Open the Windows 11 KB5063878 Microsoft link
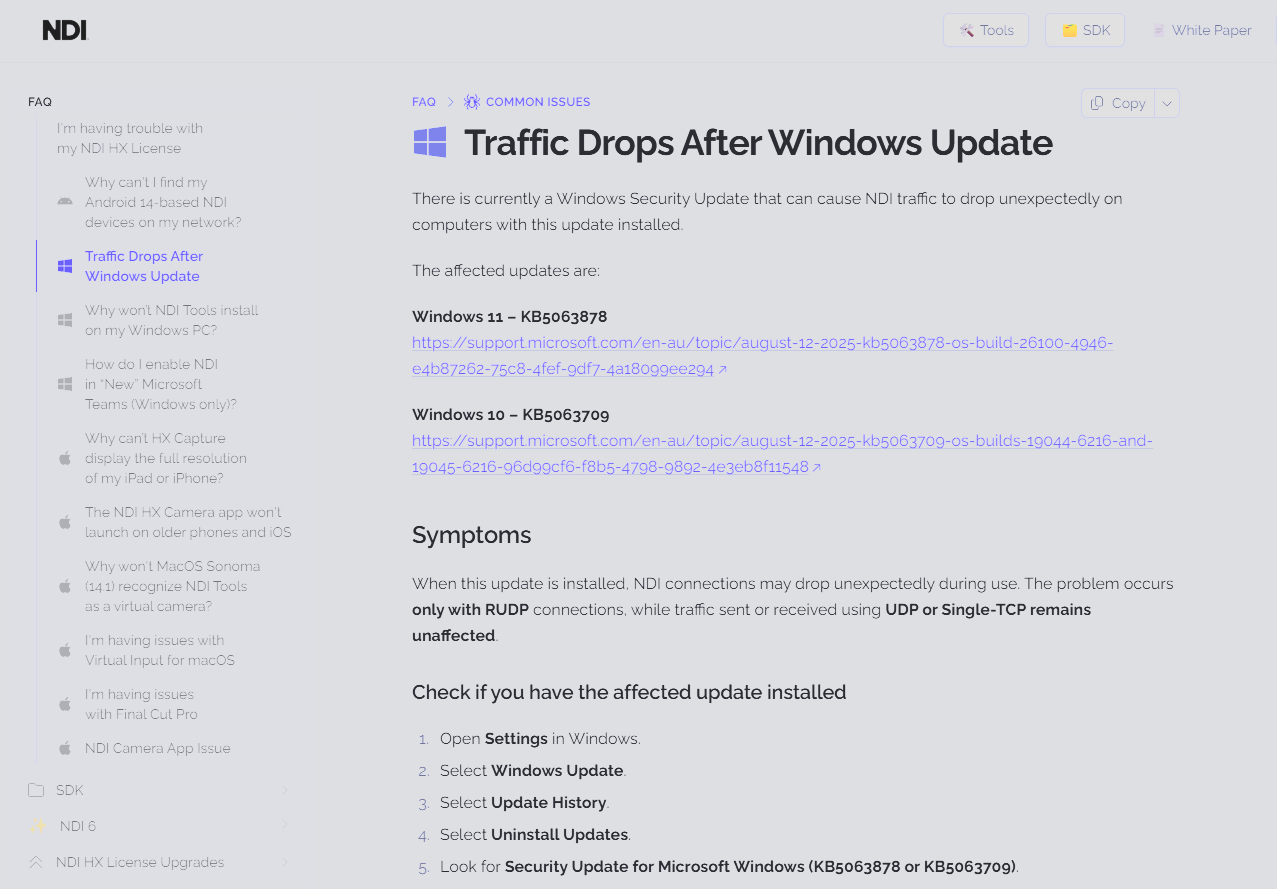This screenshot has width=1277, height=889. pos(762,356)
